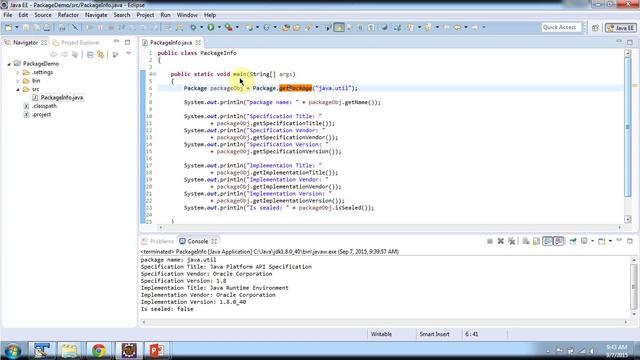Toggle Show Console on standard output change

click(x=547, y=241)
